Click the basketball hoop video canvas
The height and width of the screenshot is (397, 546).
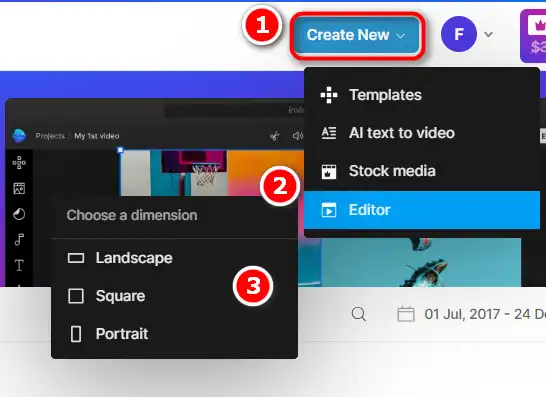[x=212, y=173]
